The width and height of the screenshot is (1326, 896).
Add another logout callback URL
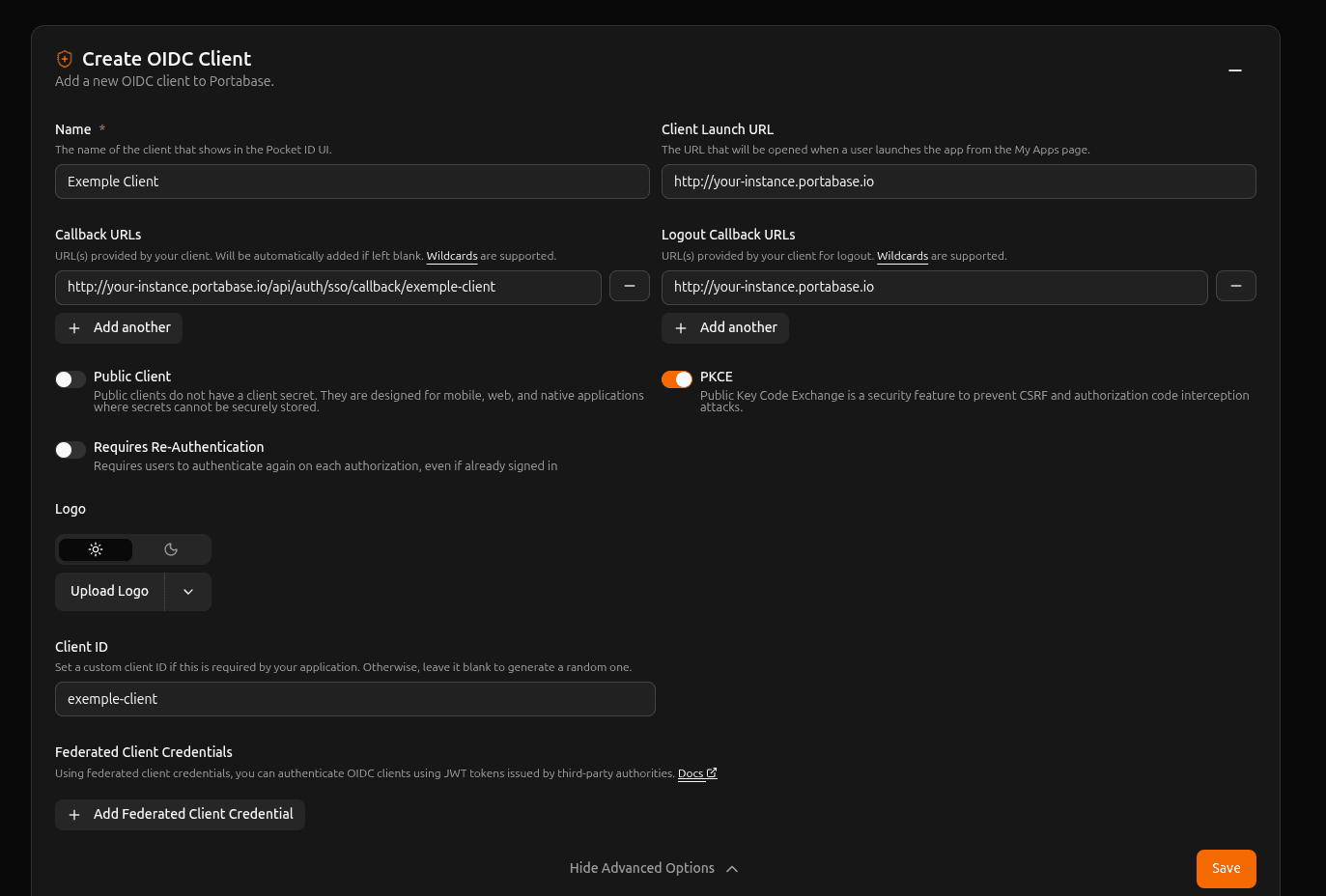click(x=724, y=328)
